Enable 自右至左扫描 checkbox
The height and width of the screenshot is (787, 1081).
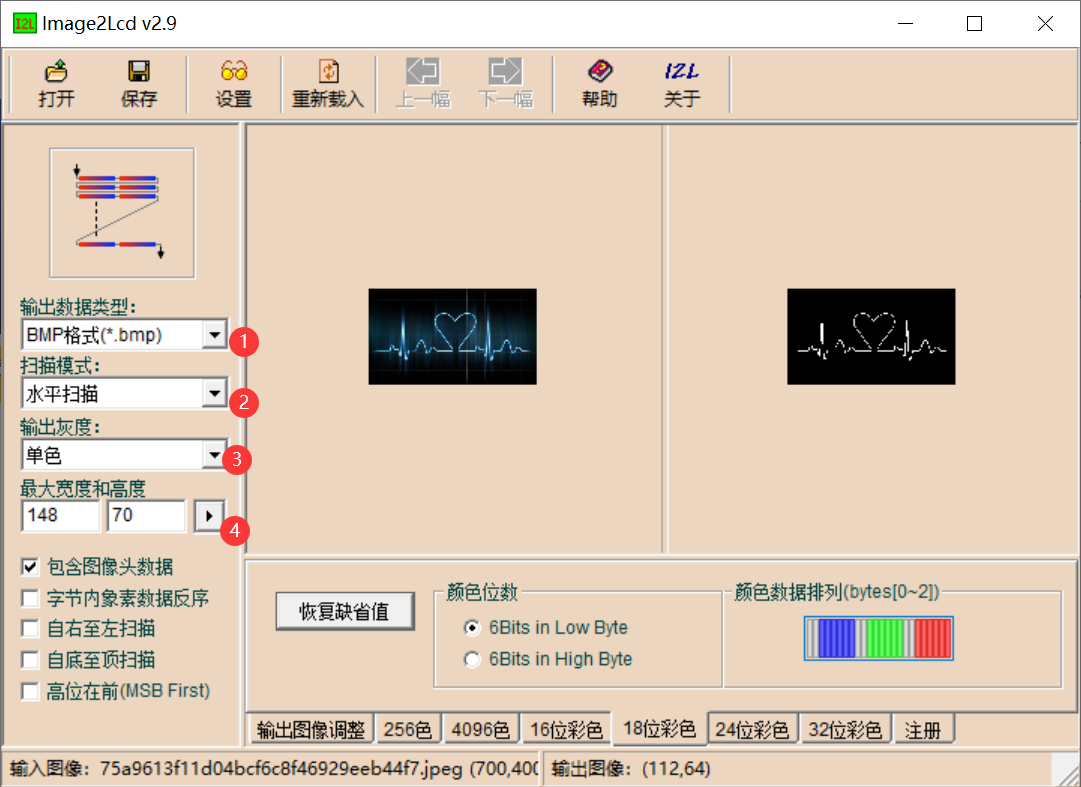tap(30, 628)
